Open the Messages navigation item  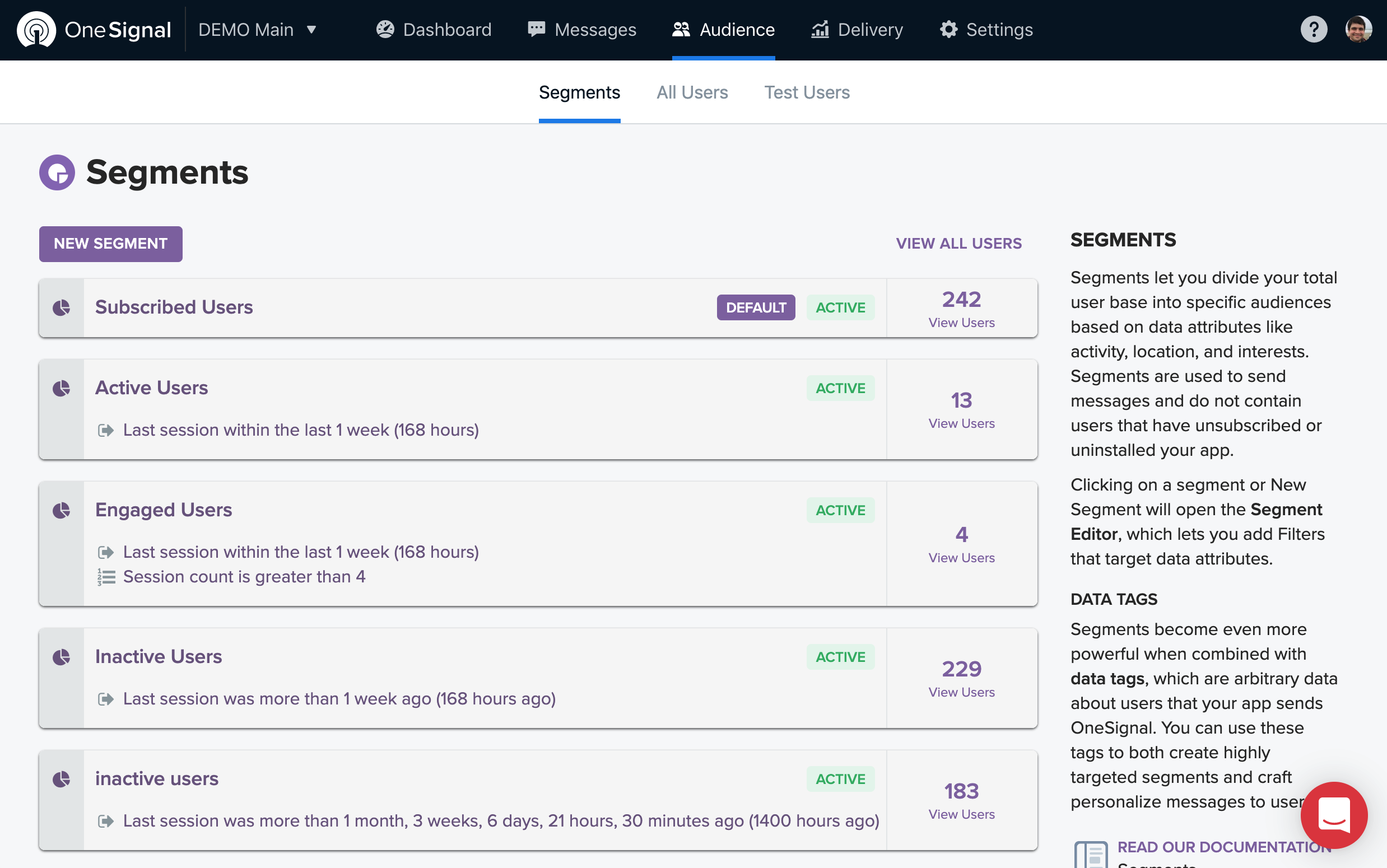coord(582,29)
